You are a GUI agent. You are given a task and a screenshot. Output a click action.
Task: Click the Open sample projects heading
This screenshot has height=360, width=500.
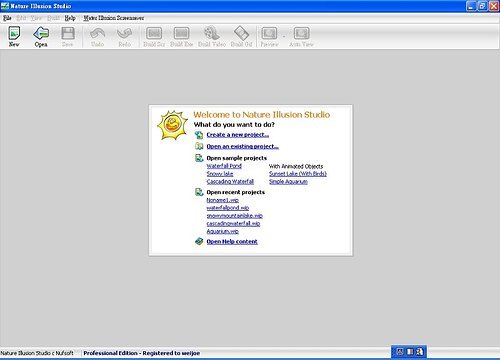coord(237,158)
